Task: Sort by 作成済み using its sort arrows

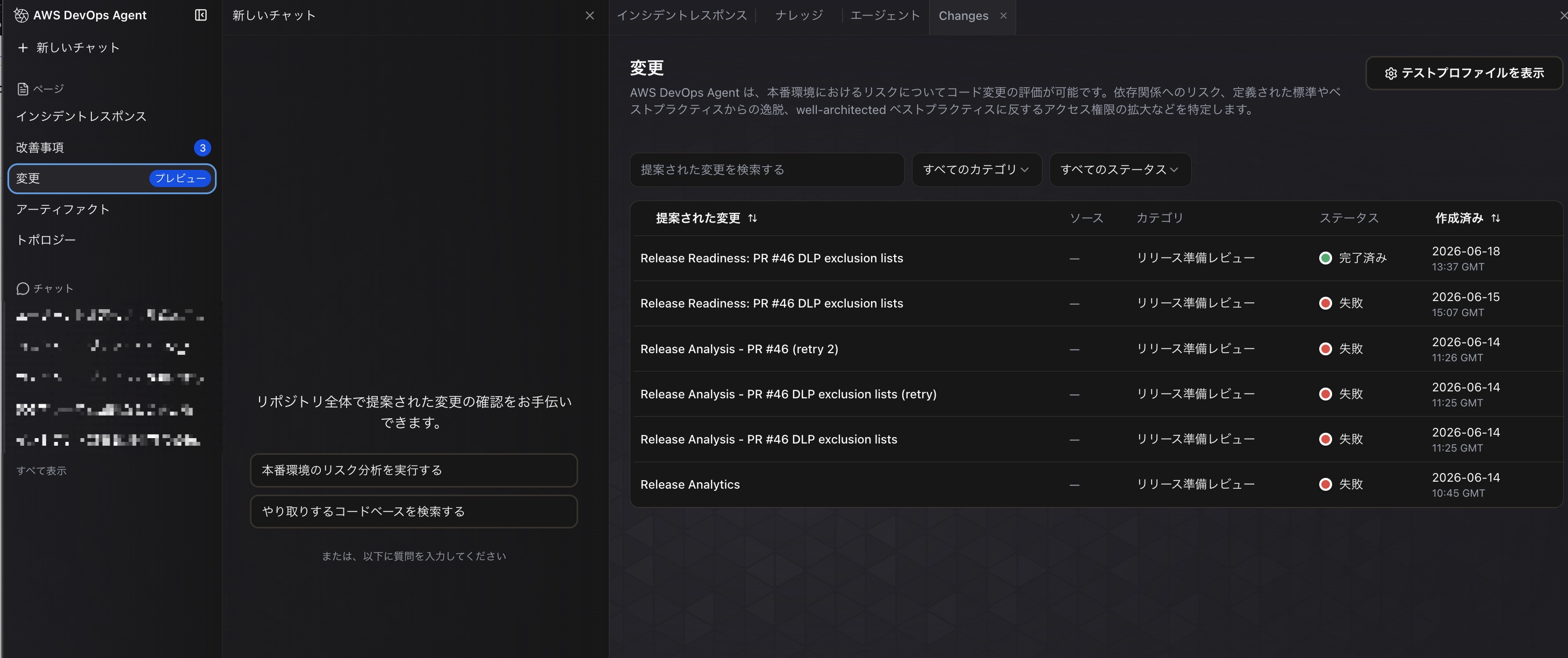Action: 1495,218
